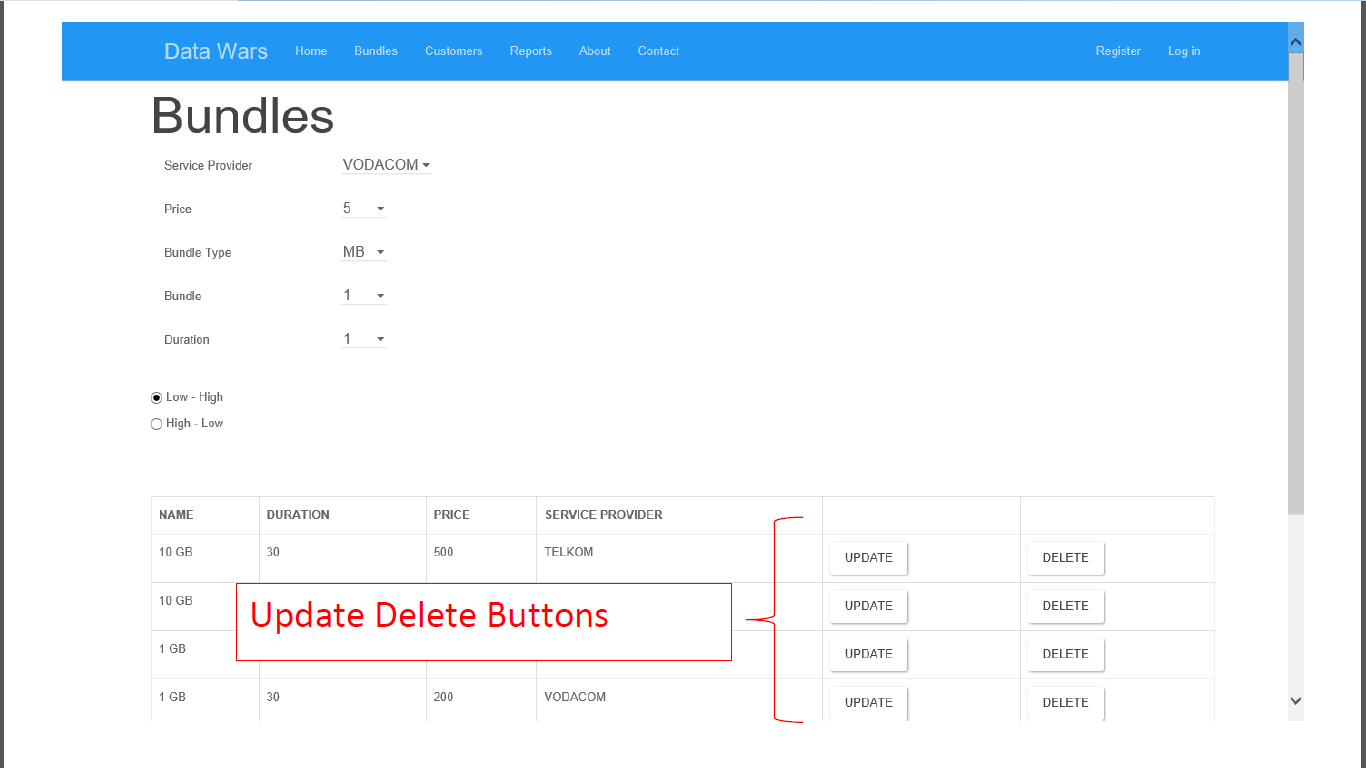Click the Bundles page heading

point(243,116)
